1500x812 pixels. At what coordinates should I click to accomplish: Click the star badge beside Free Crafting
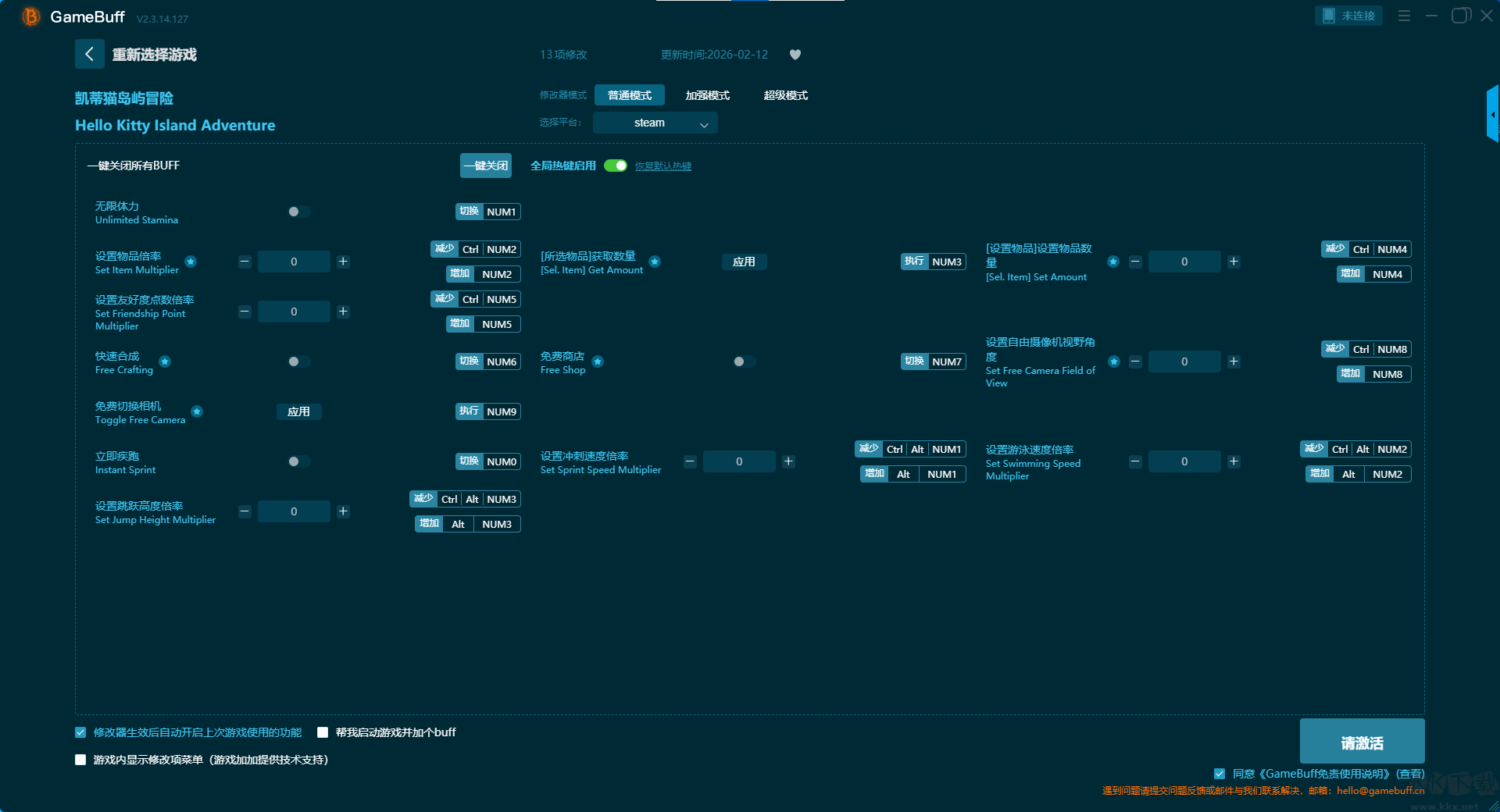pos(165,361)
